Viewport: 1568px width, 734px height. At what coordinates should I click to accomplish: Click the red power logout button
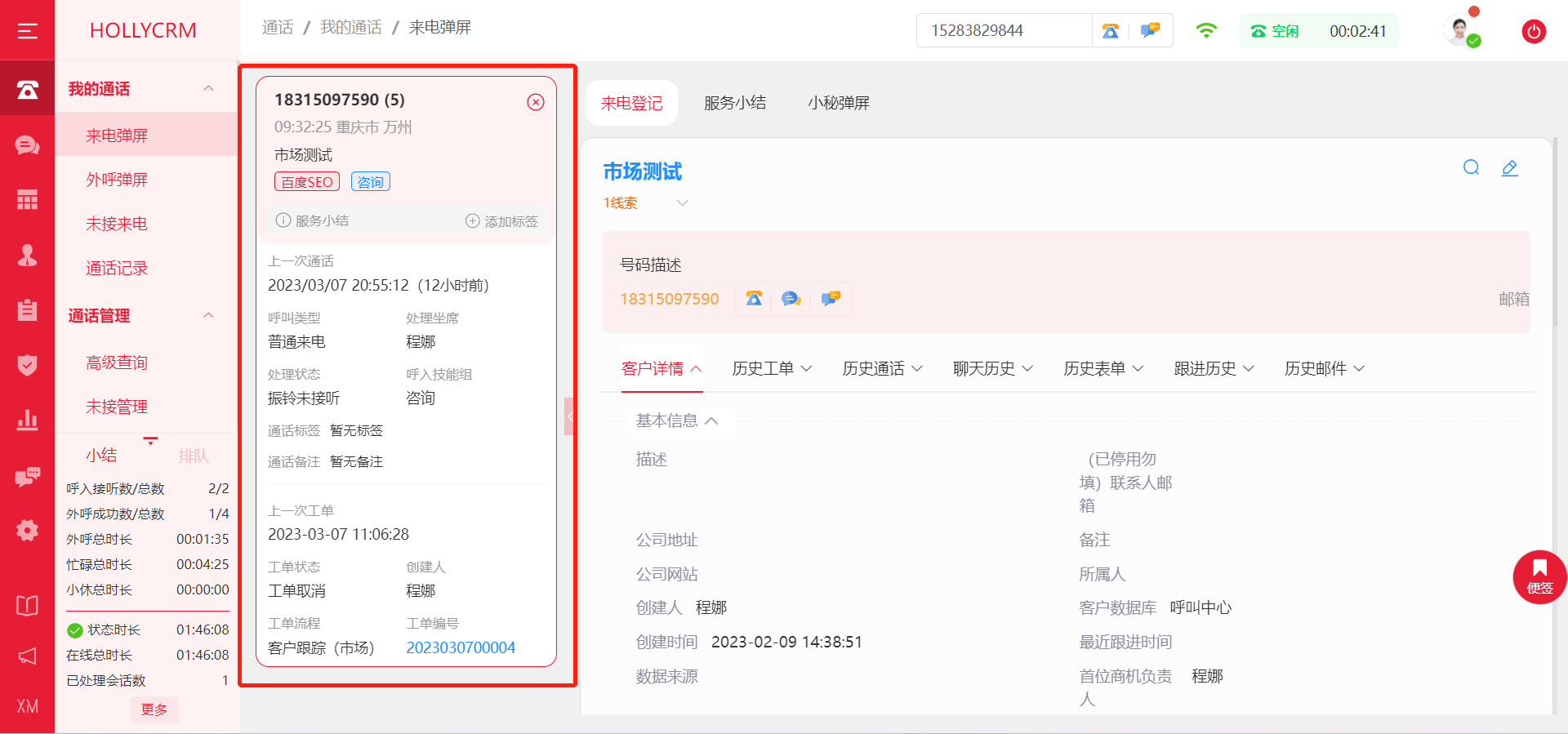pyautogui.click(x=1534, y=31)
